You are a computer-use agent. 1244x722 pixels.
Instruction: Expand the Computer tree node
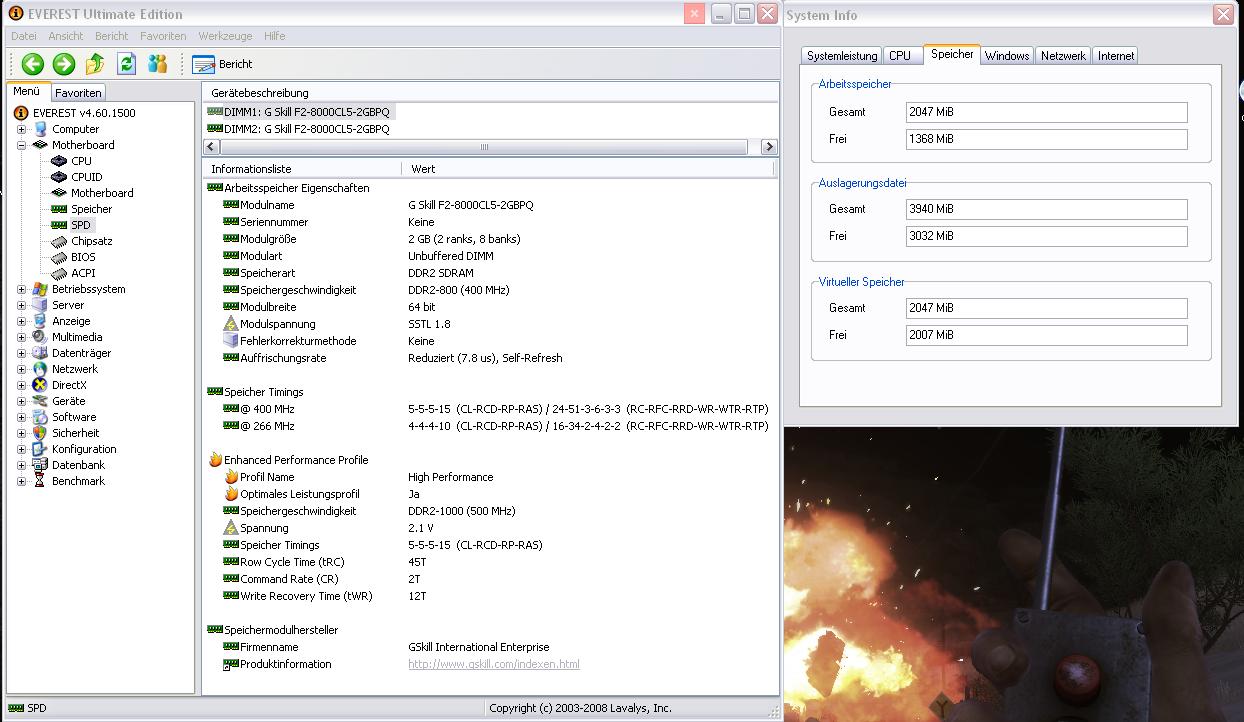click(x=22, y=129)
